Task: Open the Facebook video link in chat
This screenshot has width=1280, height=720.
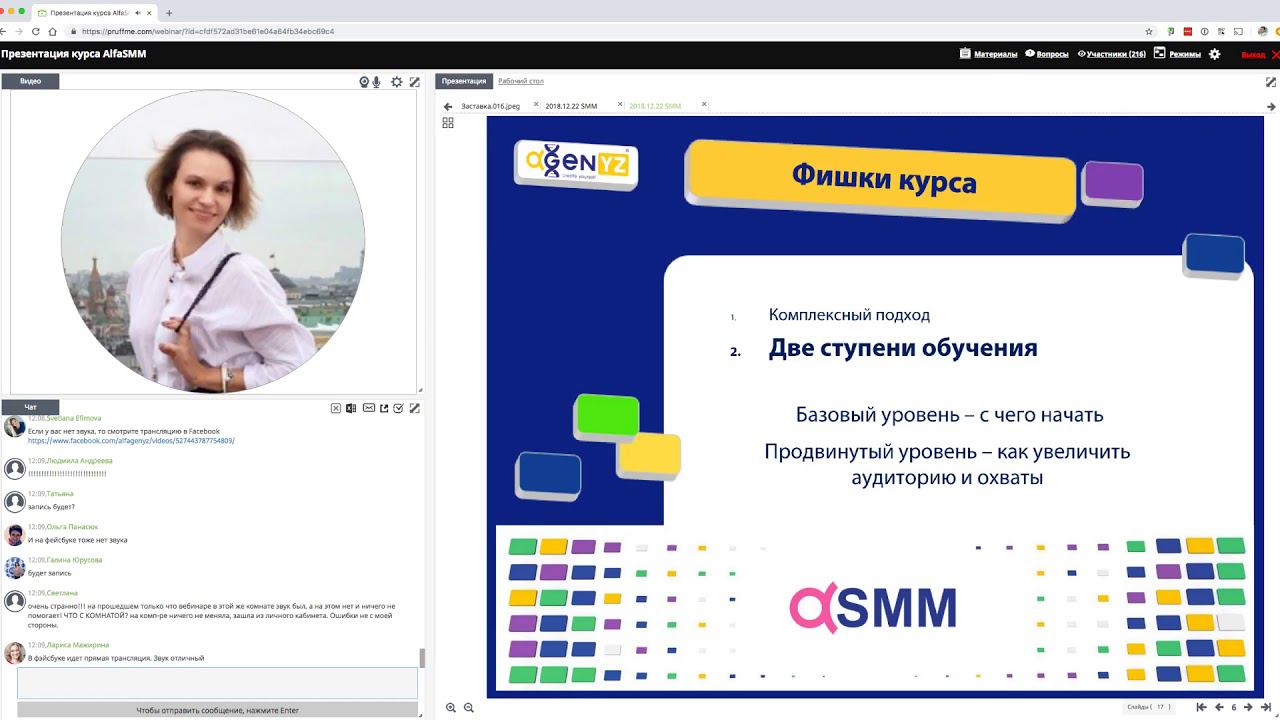Action: click(x=131, y=440)
